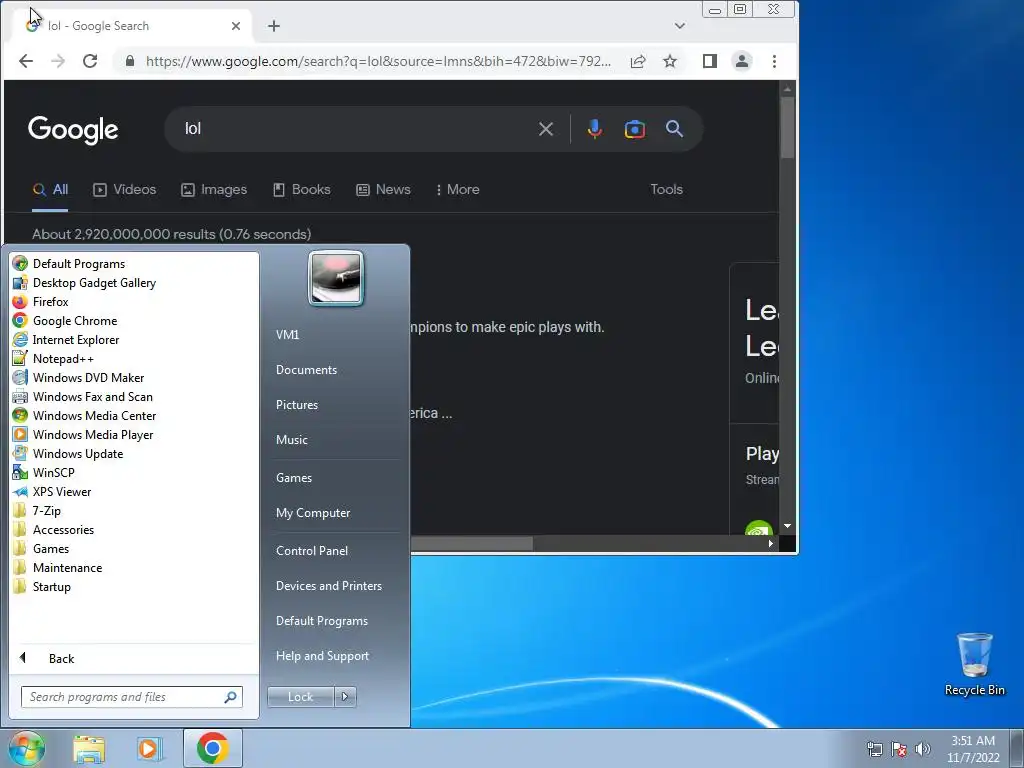Viewport: 1024px width, 768px height.
Task: Click the Google logo
Action: coord(73,129)
